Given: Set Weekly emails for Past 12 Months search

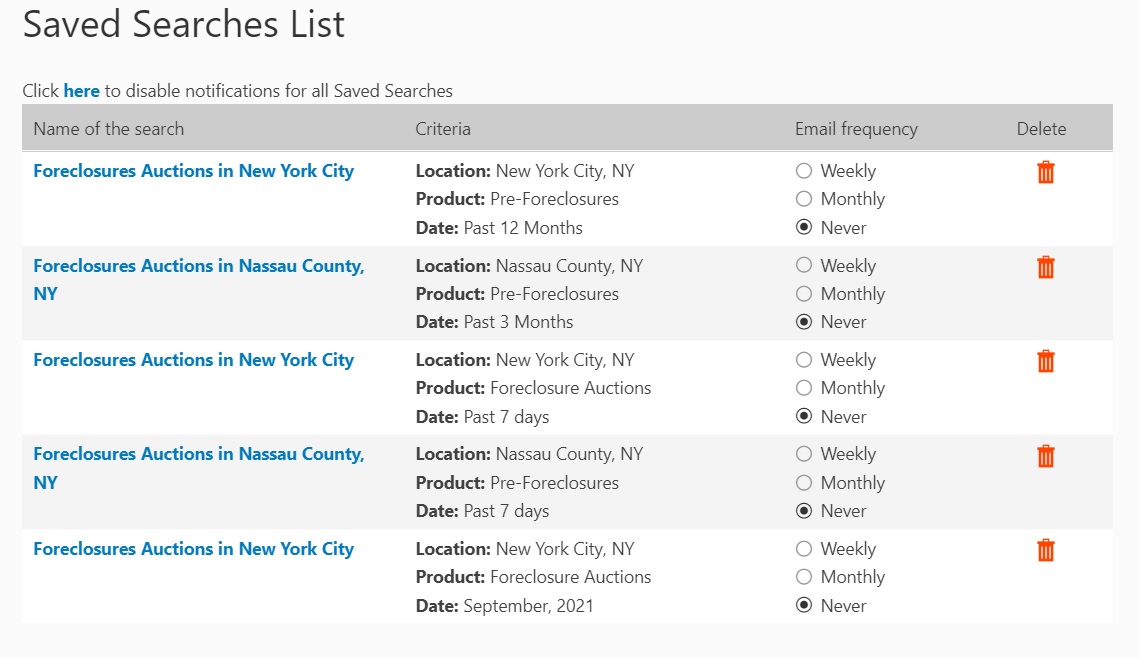Looking at the screenshot, I should [x=804, y=171].
